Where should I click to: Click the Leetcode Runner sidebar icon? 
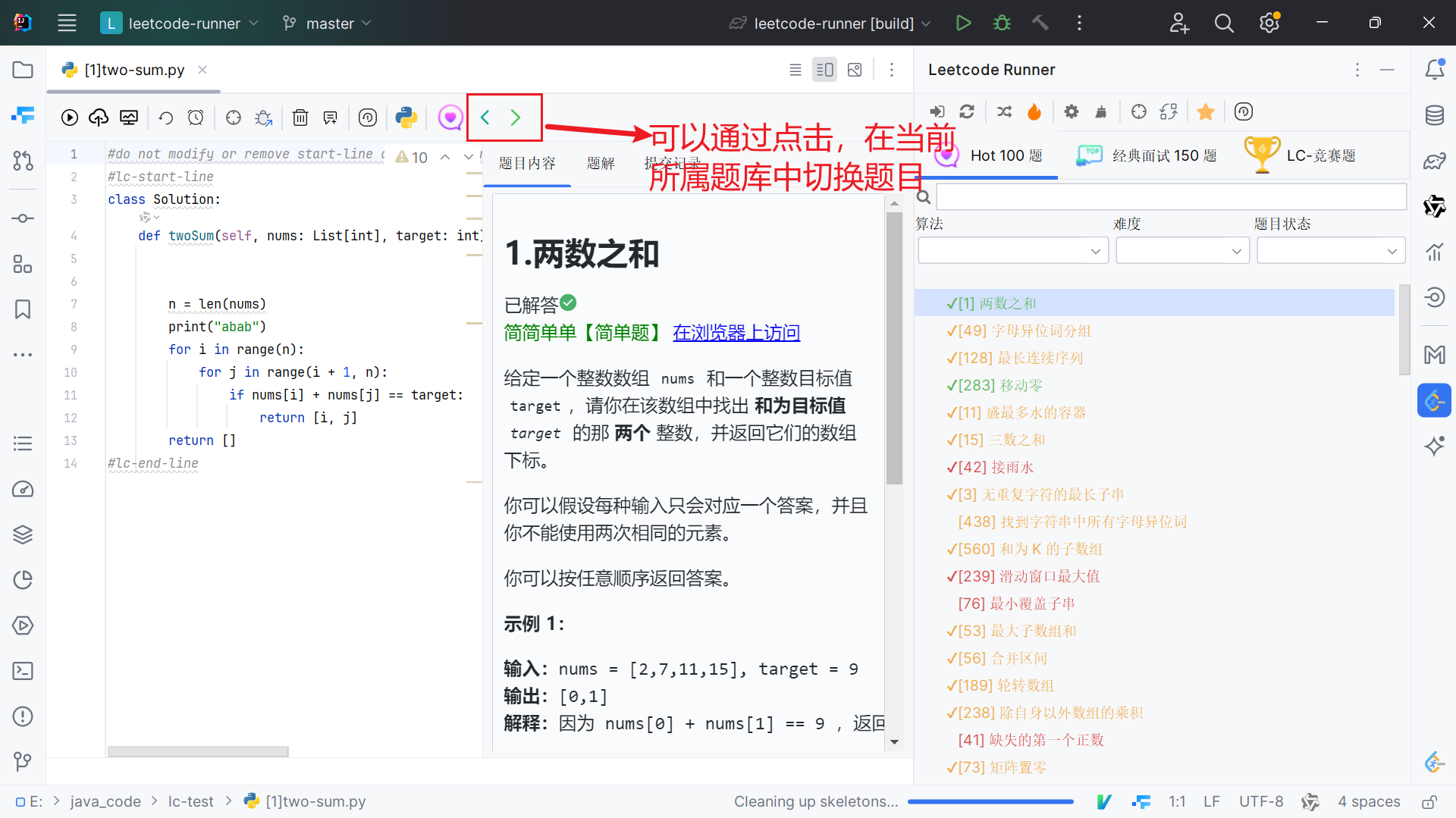(x=1434, y=400)
